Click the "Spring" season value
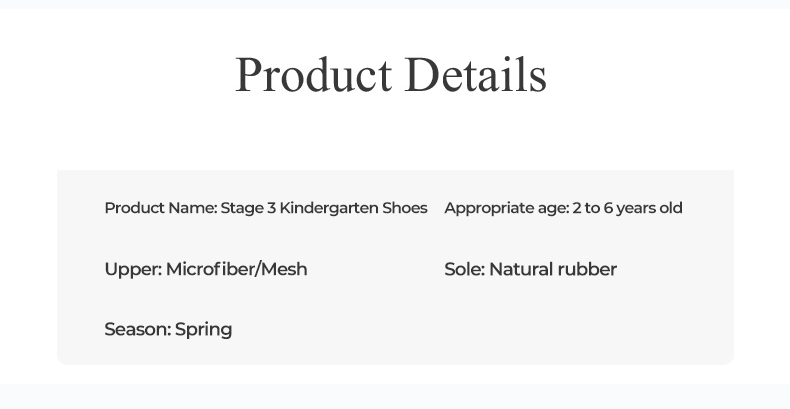The height and width of the screenshot is (409, 790). click(204, 329)
